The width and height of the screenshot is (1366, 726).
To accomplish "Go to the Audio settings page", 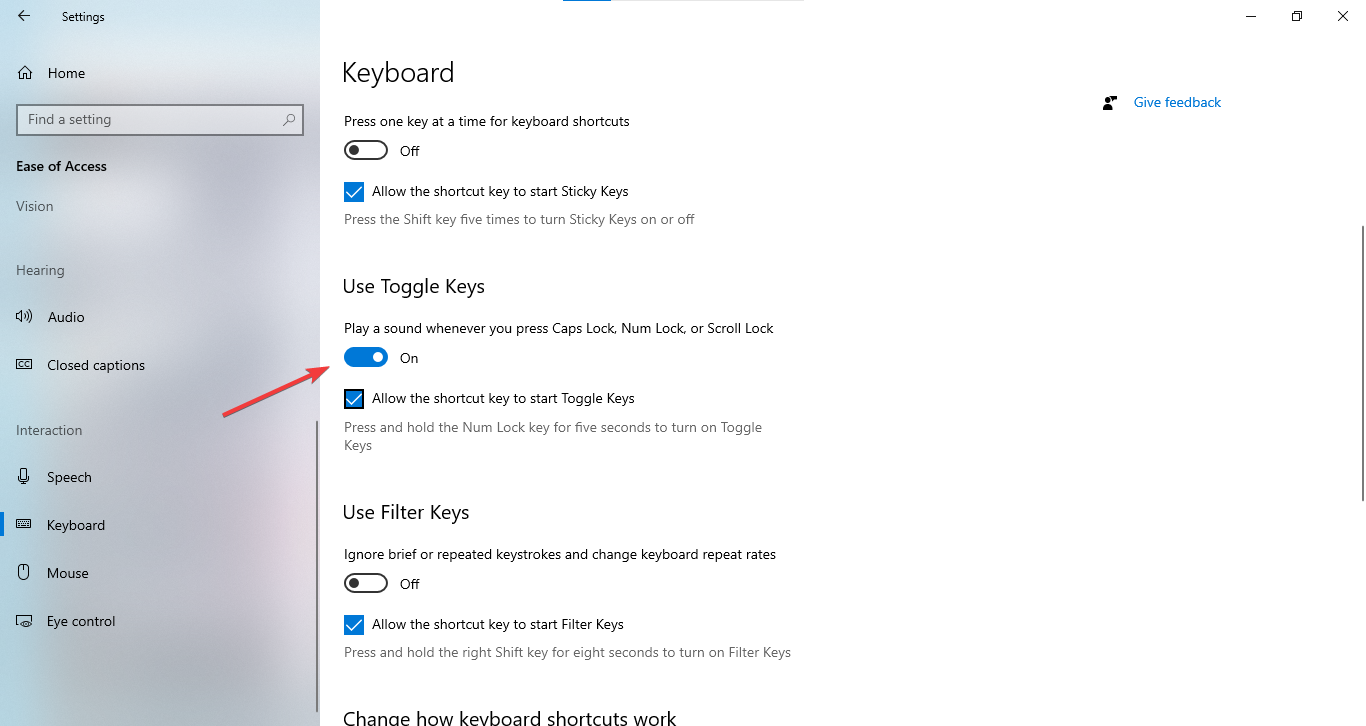I will [66, 317].
